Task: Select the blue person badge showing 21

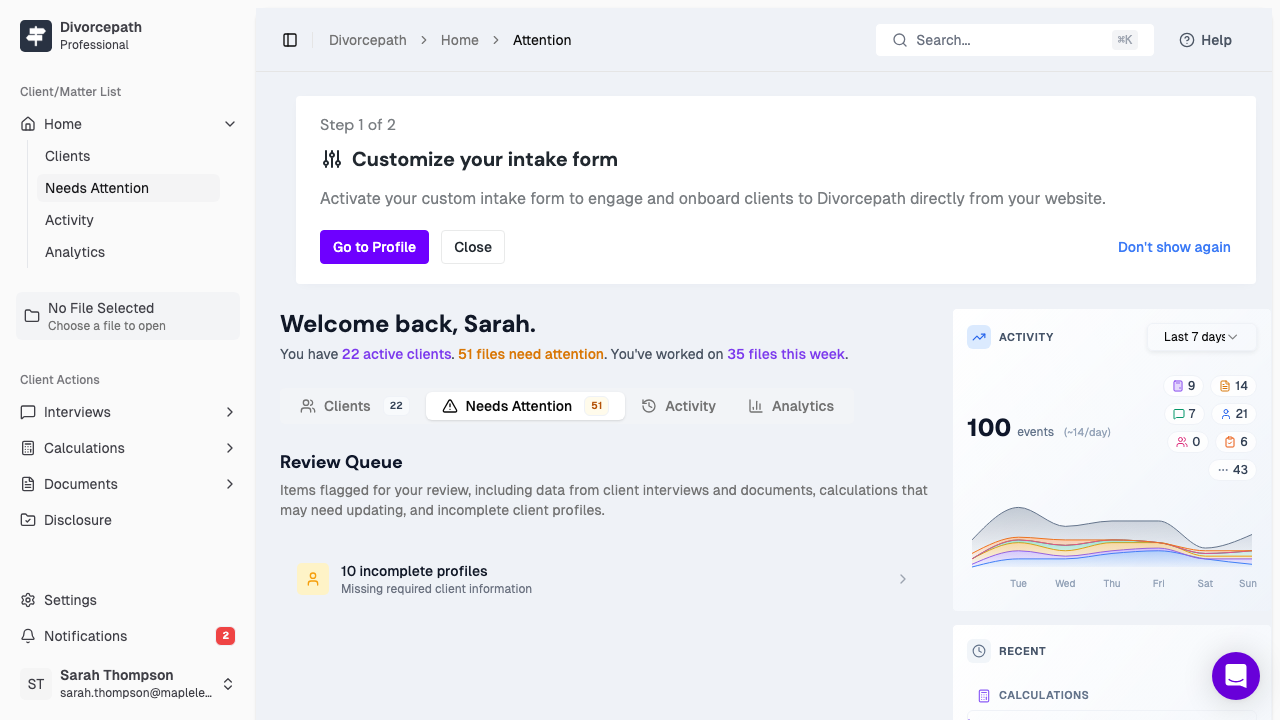Action: 1234,414
